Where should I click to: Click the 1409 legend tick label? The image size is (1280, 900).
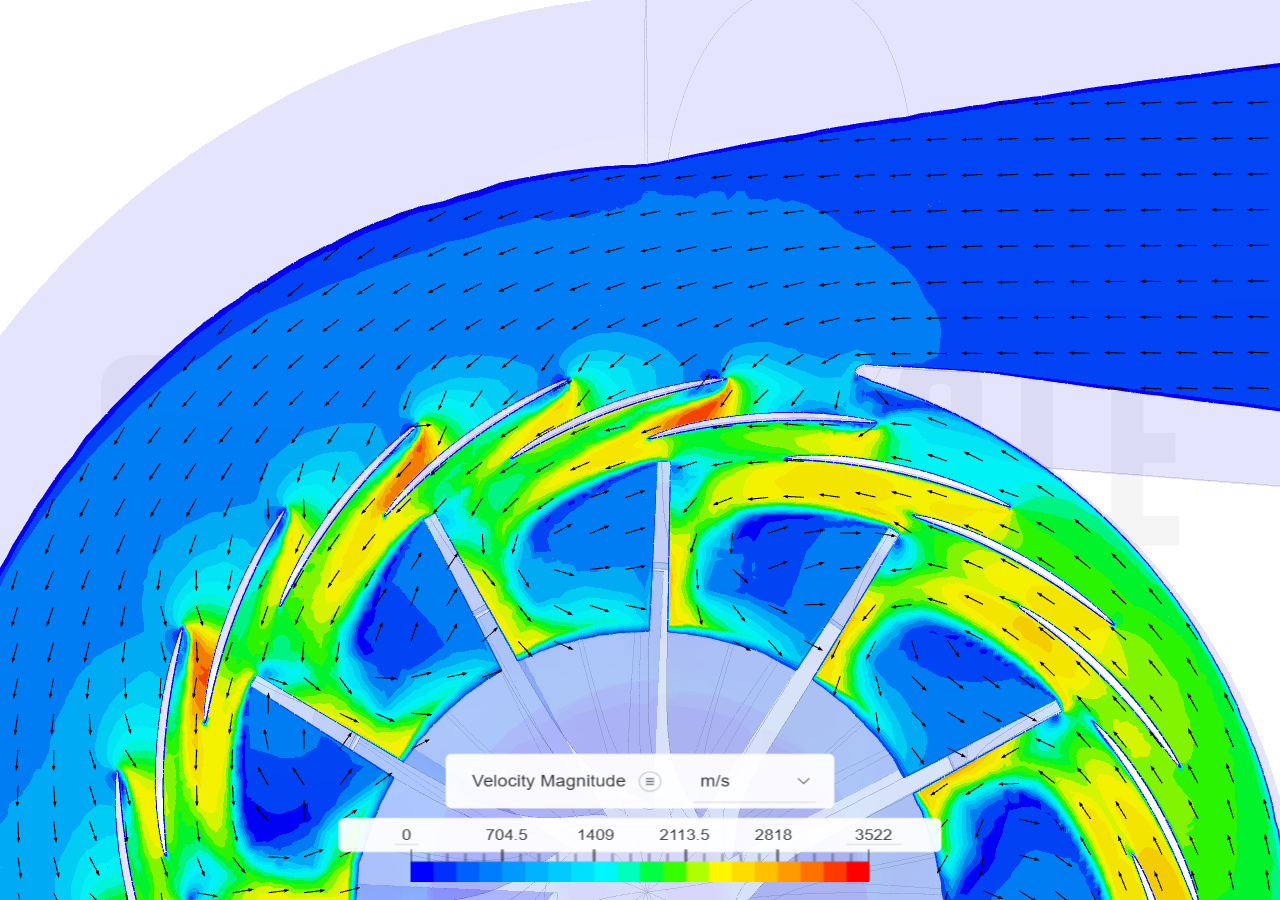(595, 835)
